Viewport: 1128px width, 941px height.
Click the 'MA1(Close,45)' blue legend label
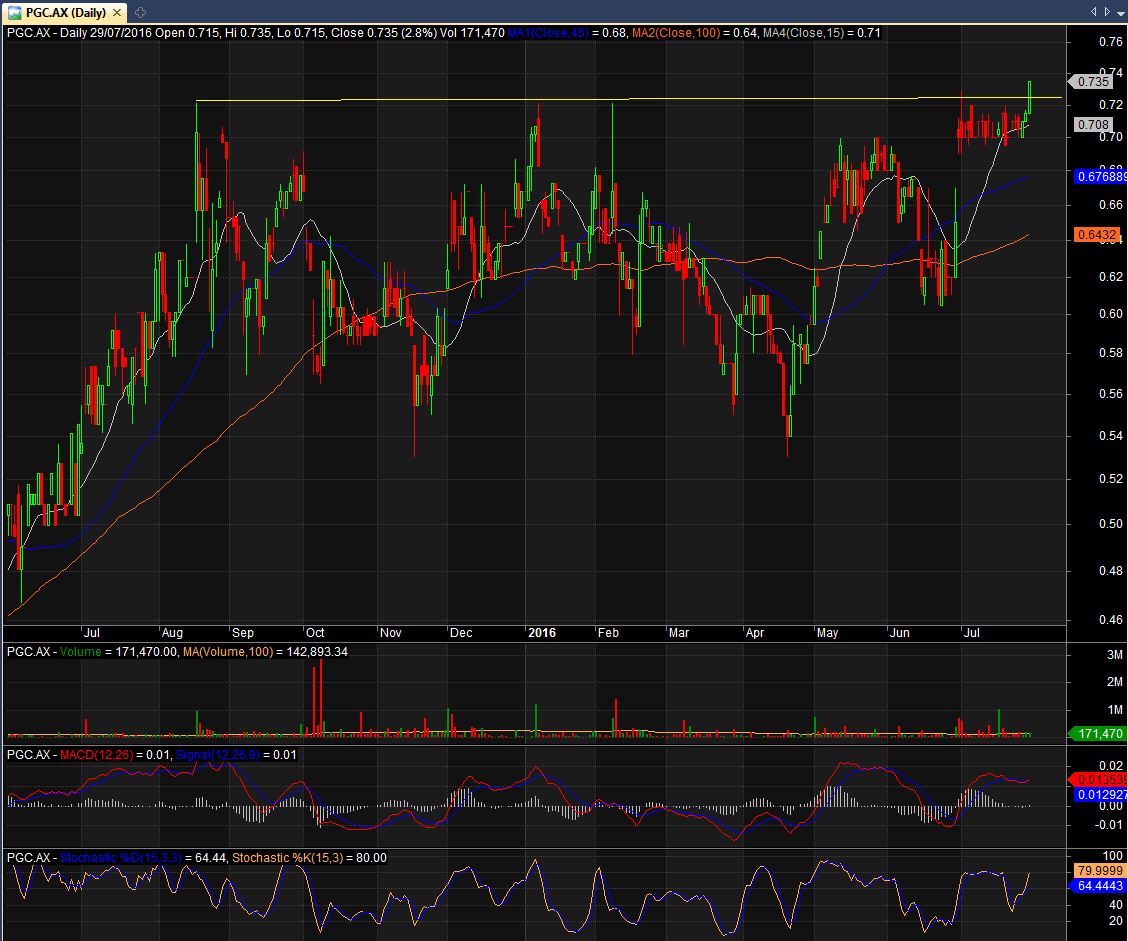[x=548, y=32]
